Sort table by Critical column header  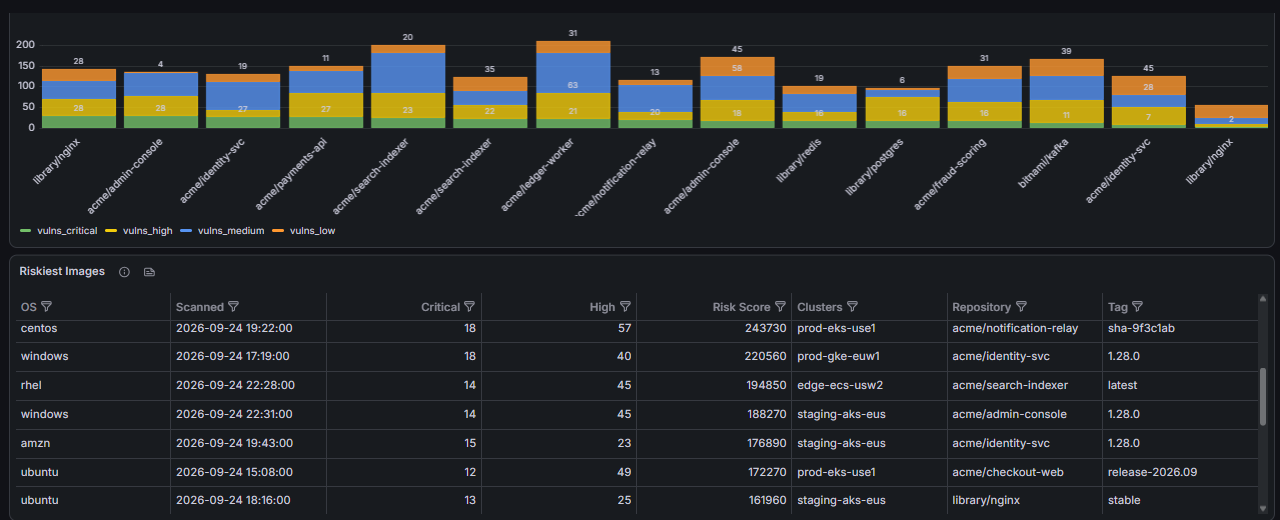tap(440, 307)
